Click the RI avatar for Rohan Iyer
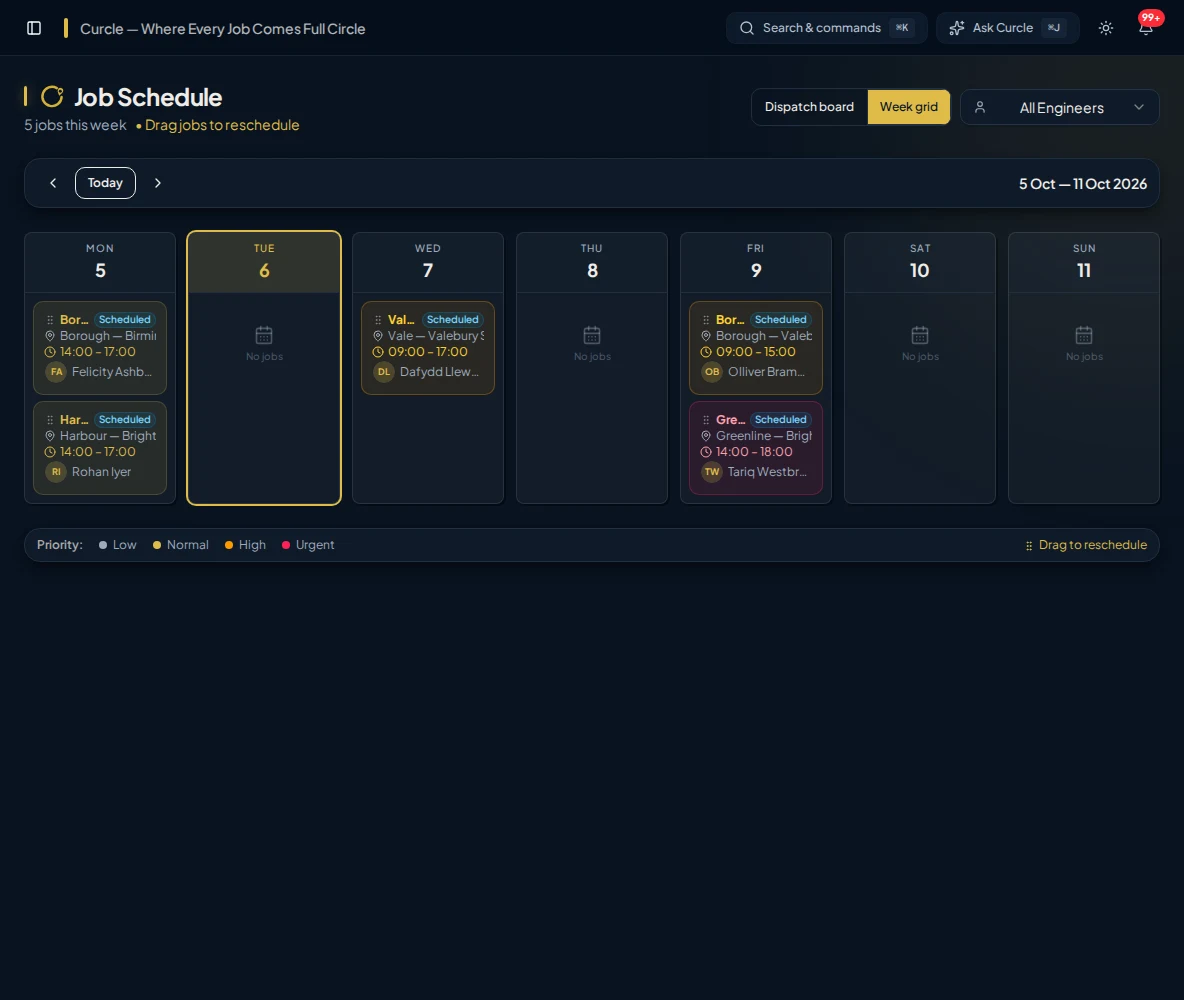Image resolution: width=1184 pixels, height=1000 pixels. pos(56,472)
